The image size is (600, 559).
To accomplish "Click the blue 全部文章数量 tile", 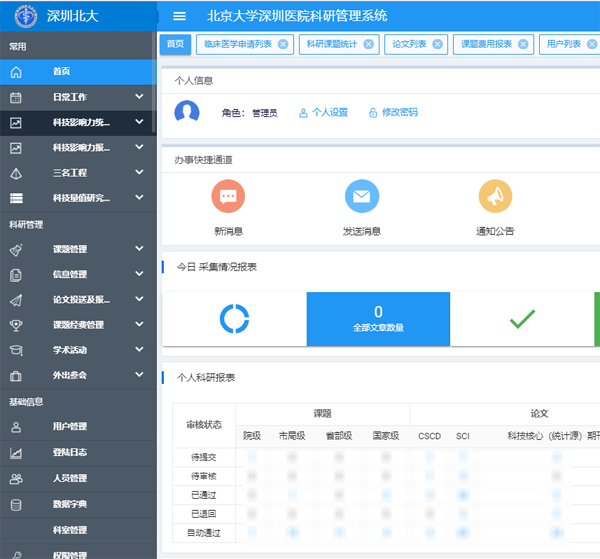I will 378,319.
